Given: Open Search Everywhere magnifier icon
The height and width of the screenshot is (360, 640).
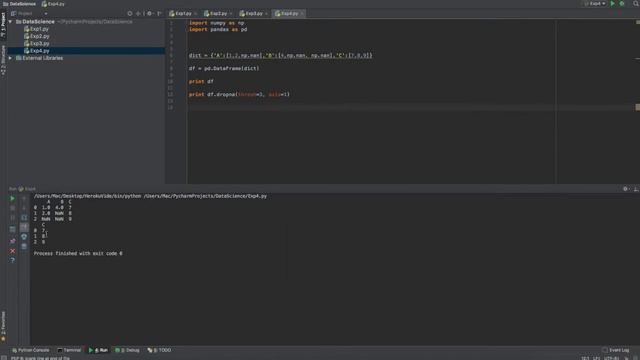Looking at the screenshot, I should pyautogui.click(x=636, y=4).
